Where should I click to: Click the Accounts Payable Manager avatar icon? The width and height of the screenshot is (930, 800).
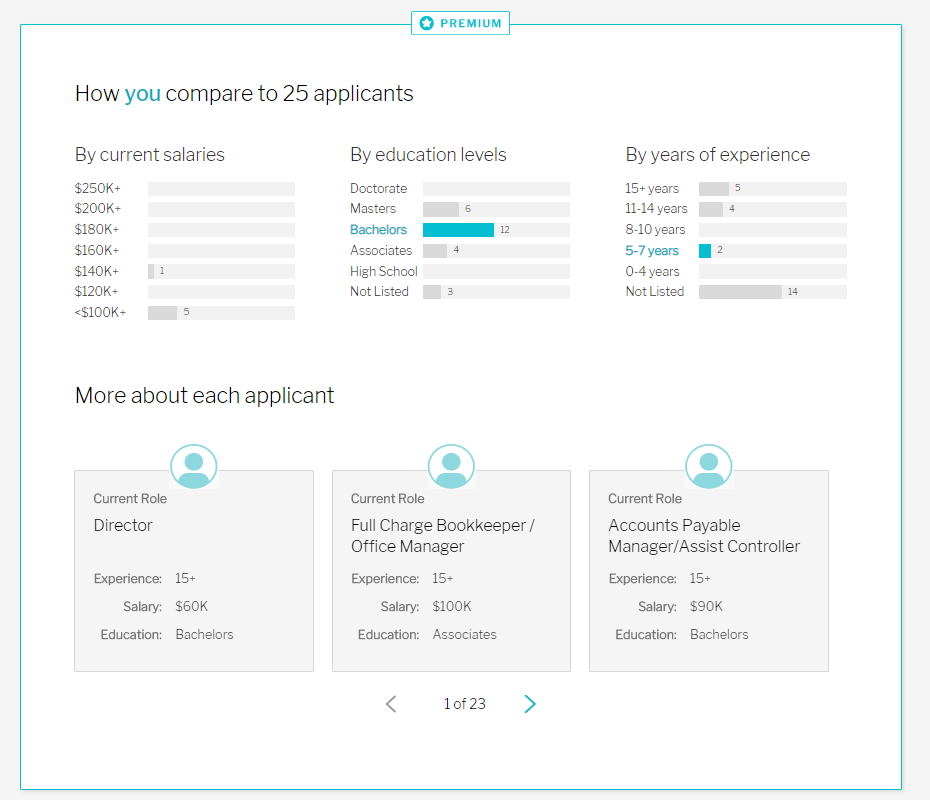[x=709, y=467]
